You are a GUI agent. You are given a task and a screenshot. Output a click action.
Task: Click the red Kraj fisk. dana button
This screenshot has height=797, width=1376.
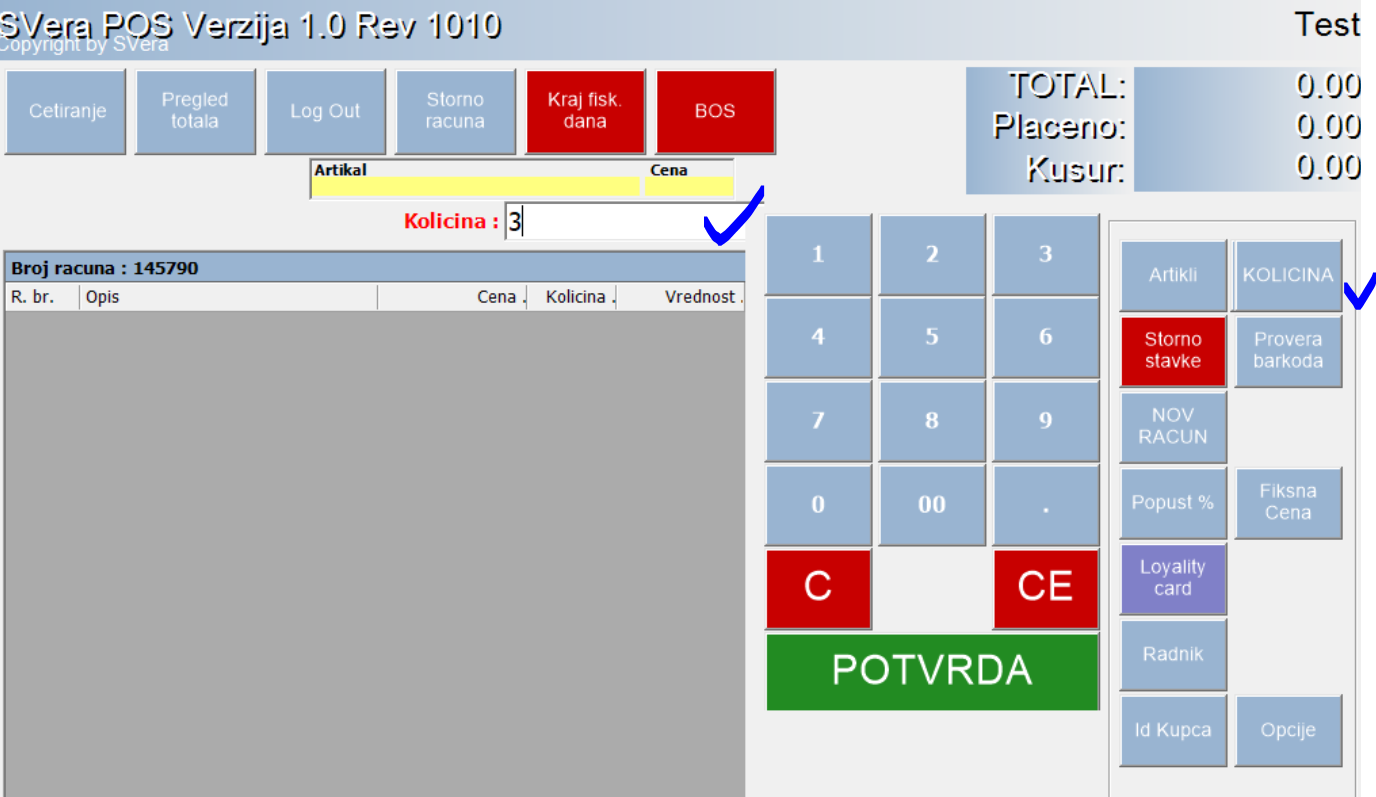[585, 112]
